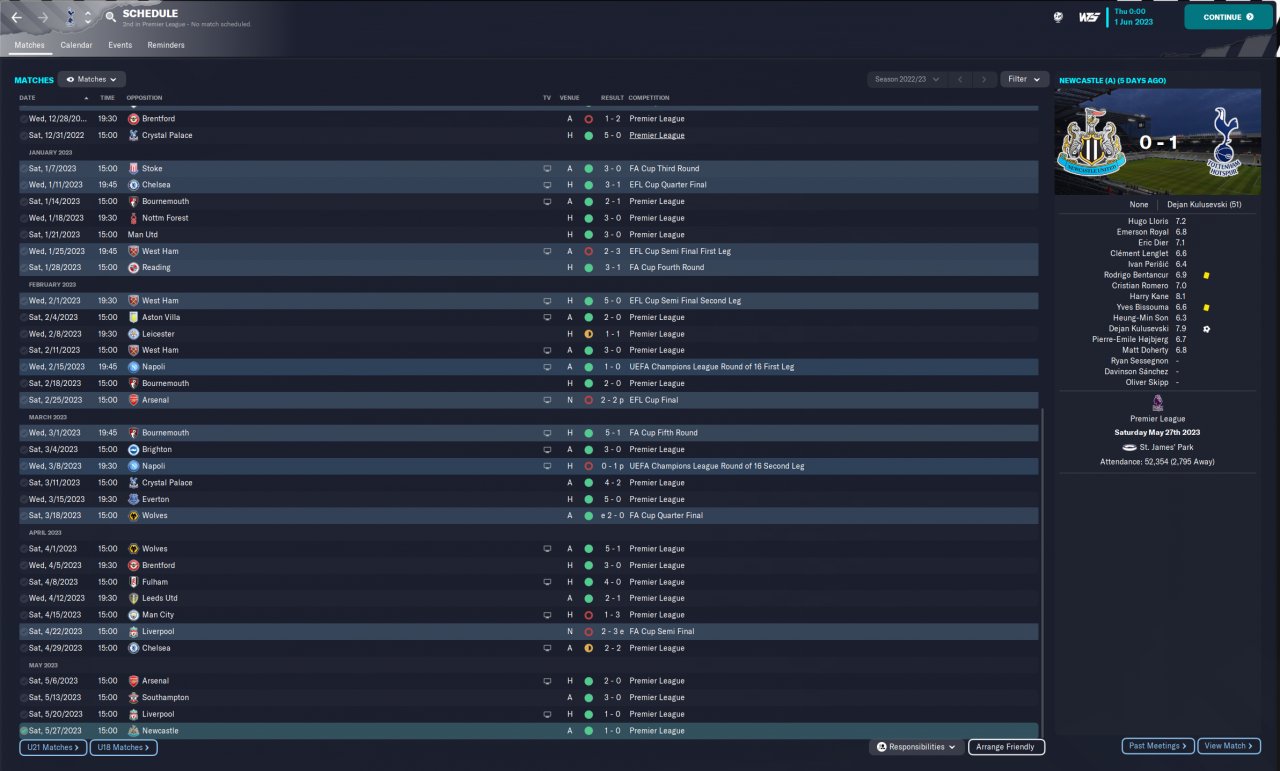Click TV icon on the Stoke row
Image resolution: width=1280 pixels, height=771 pixels.
[547, 169]
